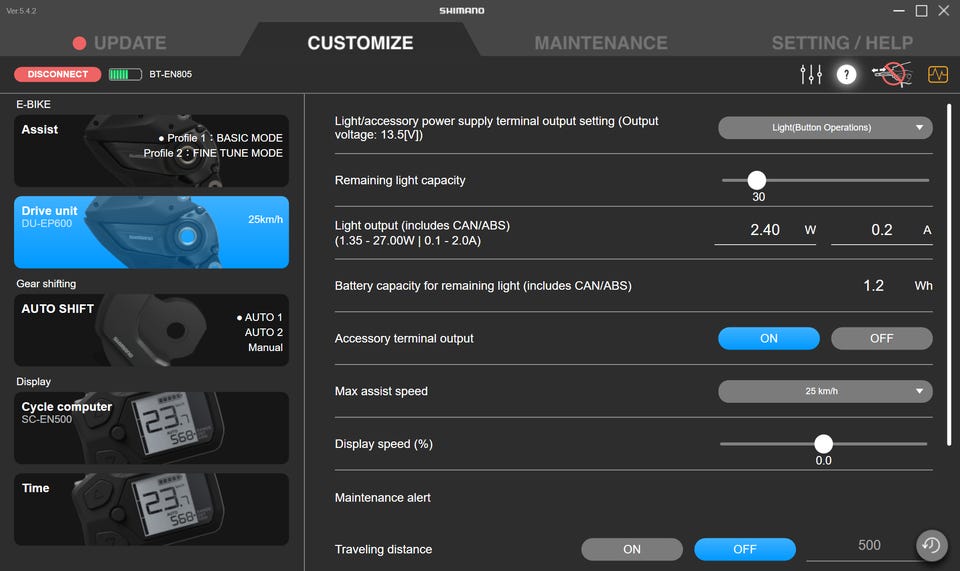Turn Traveling distance alert ON
Image resolution: width=960 pixels, height=571 pixels.
(x=632, y=550)
